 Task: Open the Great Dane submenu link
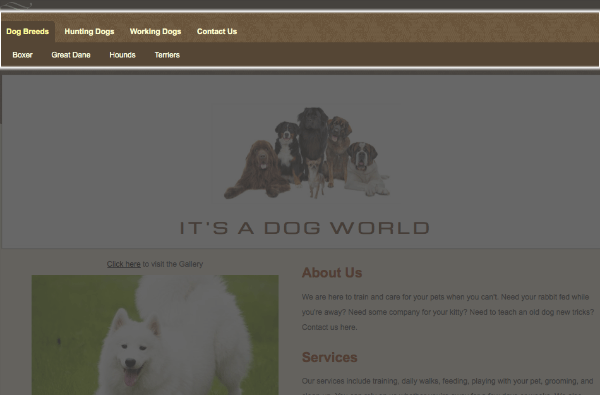(71, 55)
